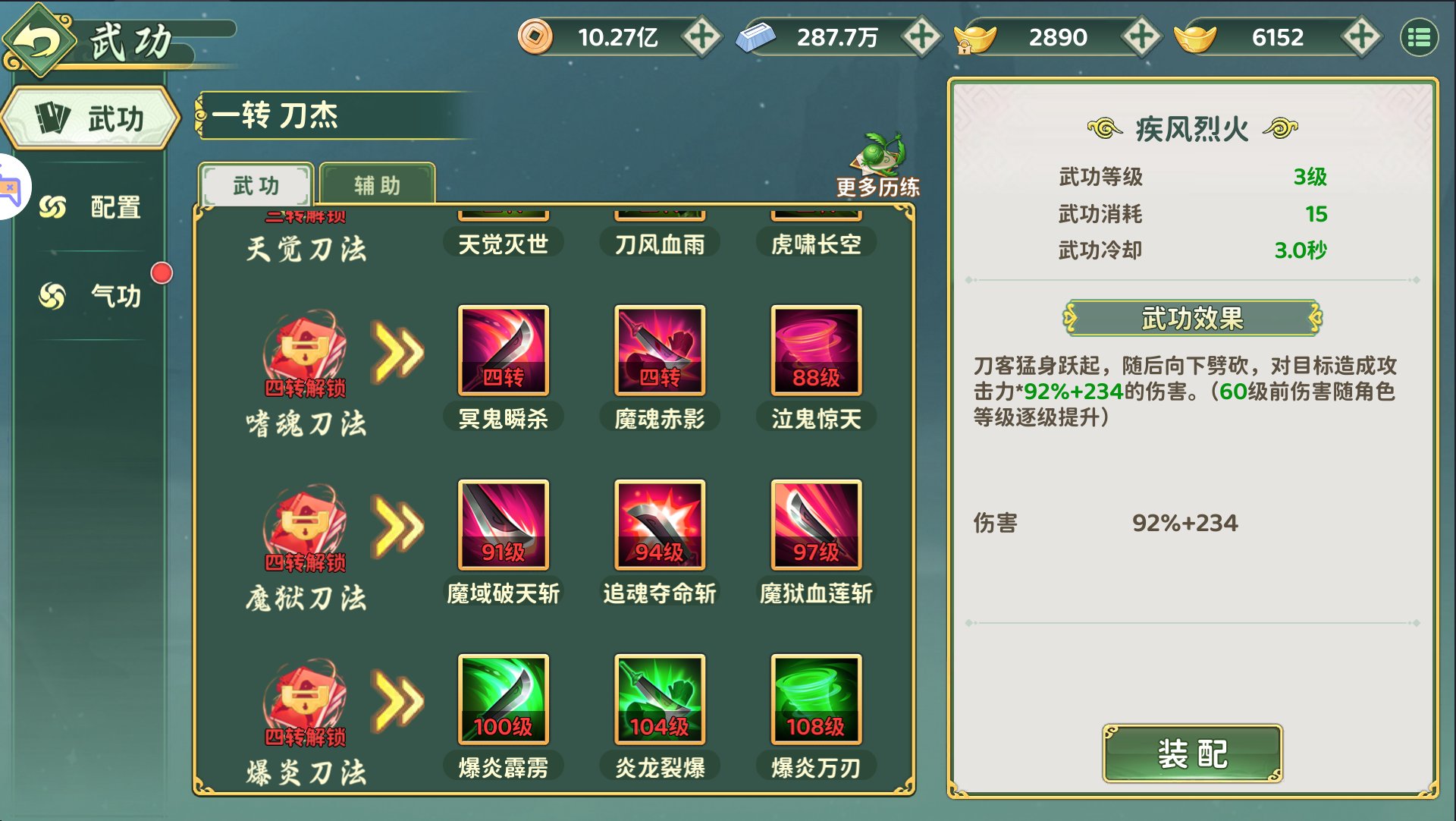The width and height of the screenshot is (1456, 821).
Task: Select the 追魂夺命斩 skill icon
Action: pyautogui.click(x=660, y=525)
